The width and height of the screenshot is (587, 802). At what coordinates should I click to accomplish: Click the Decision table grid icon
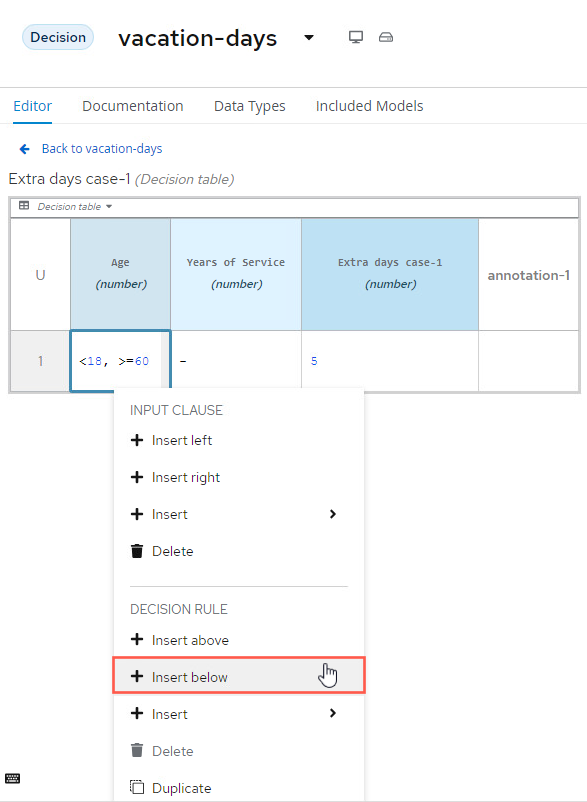pos(24,206)
